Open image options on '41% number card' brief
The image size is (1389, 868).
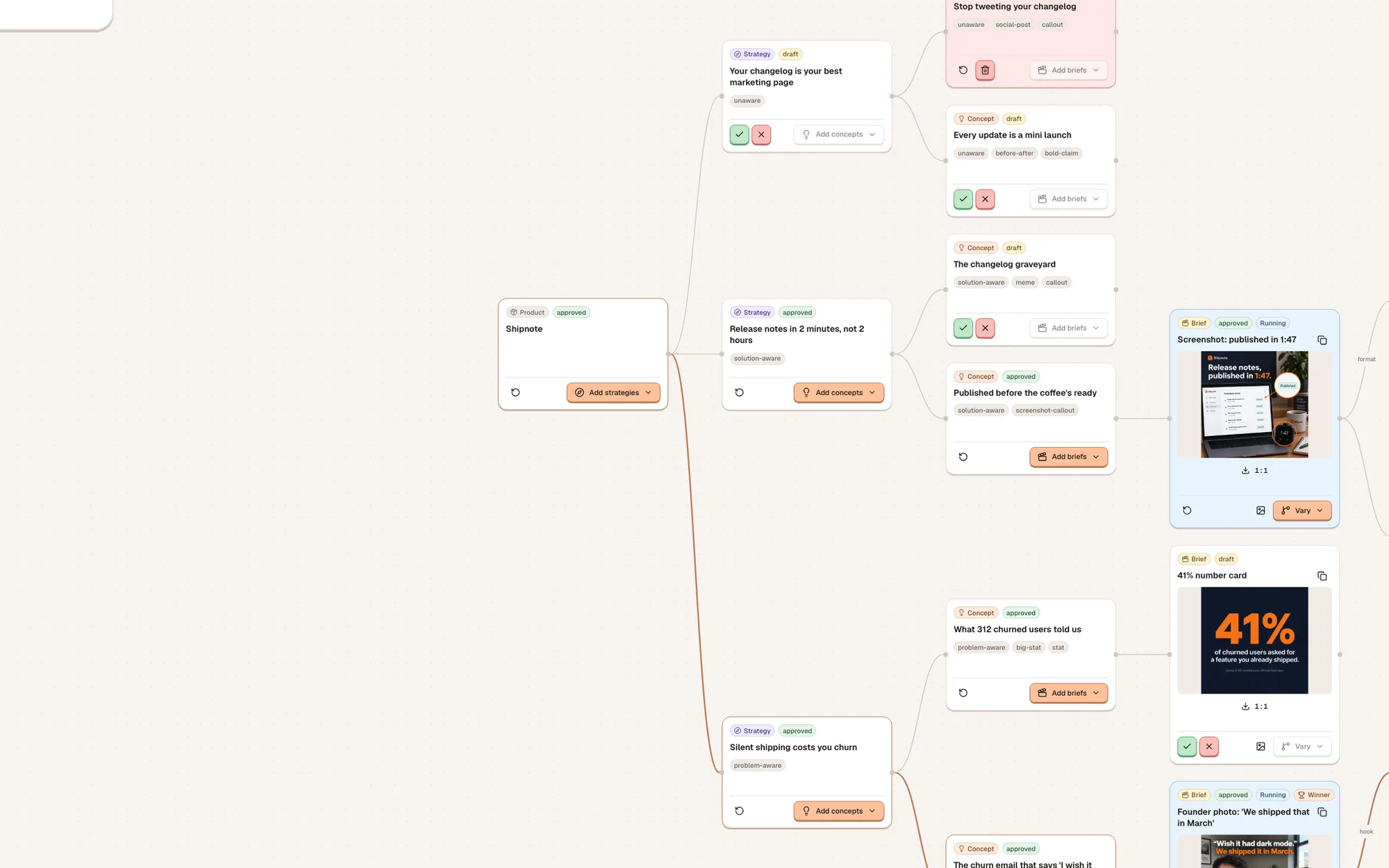1261,746
